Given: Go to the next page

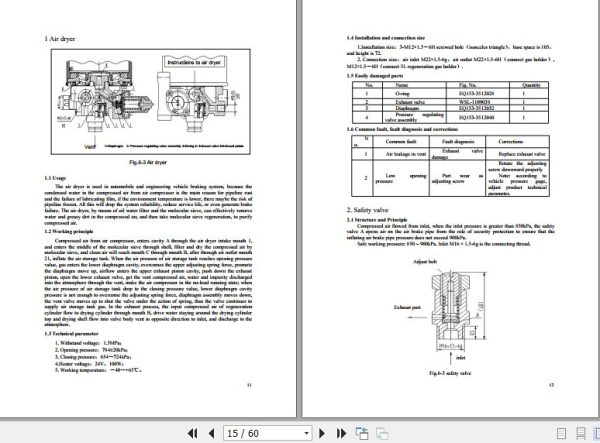Looking at the screenshot, I should click(322, 433).
